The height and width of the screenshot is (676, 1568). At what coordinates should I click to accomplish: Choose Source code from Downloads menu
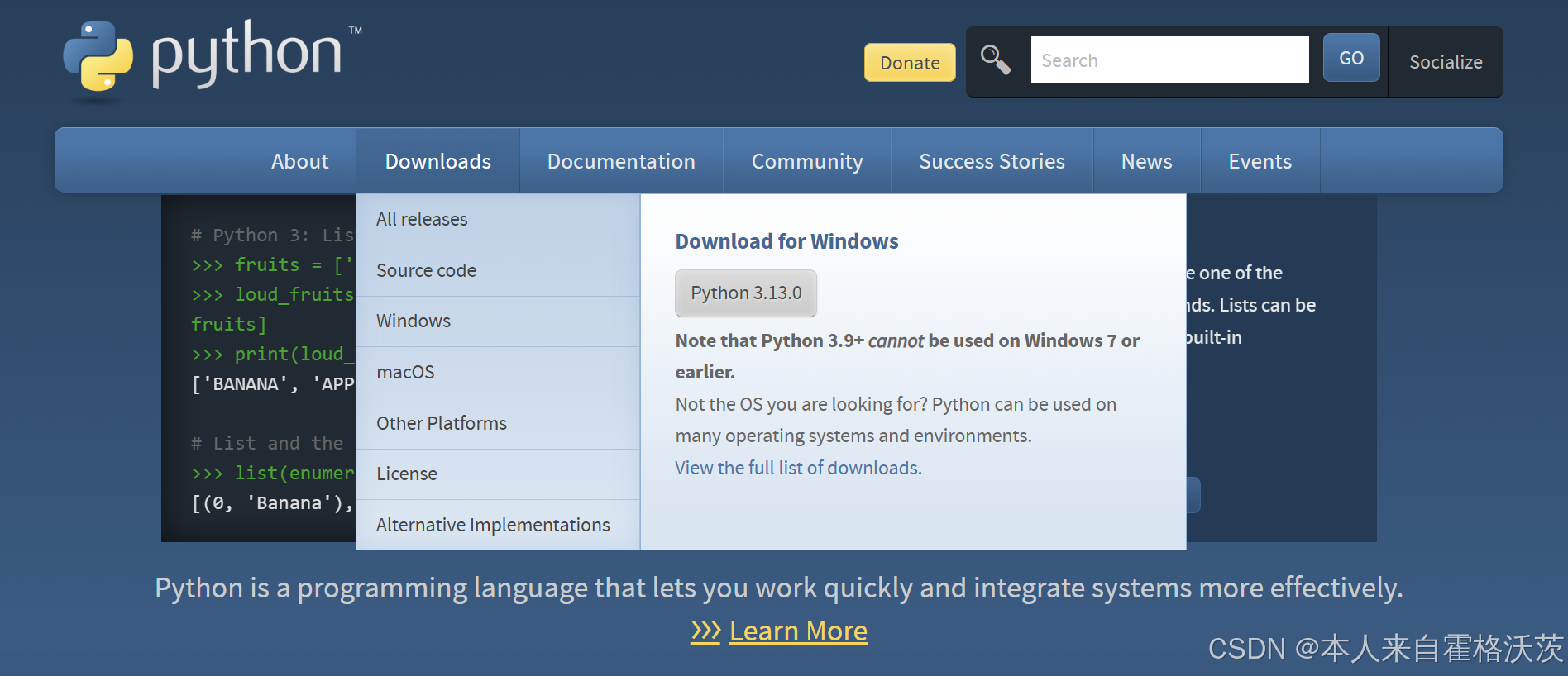click(498, 270)
